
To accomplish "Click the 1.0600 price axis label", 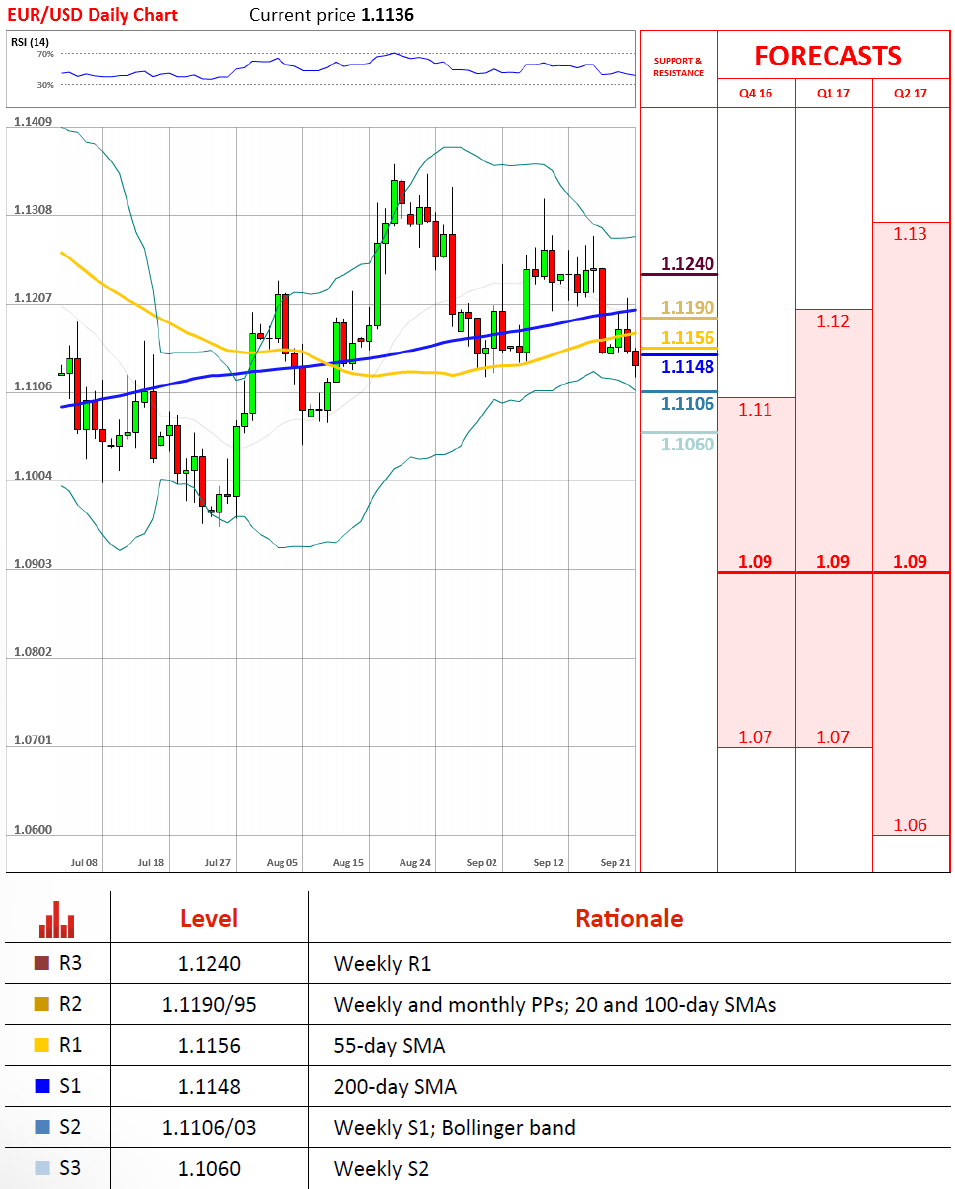I will pyautogui.click(x=33, y=830).
